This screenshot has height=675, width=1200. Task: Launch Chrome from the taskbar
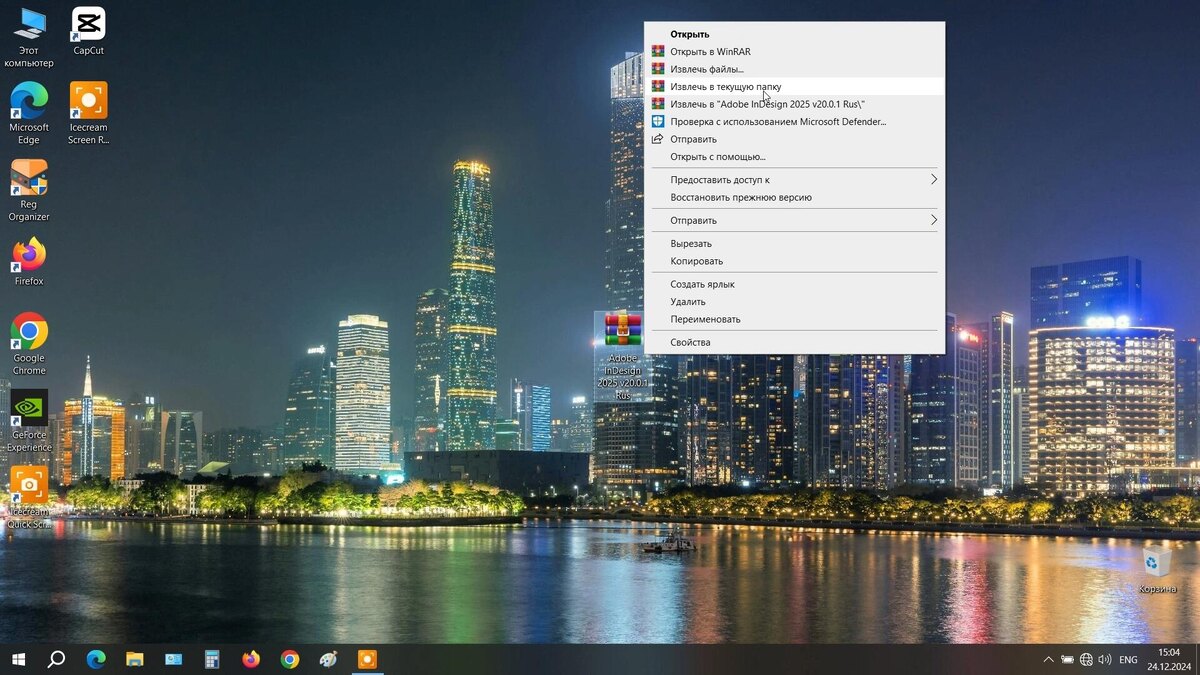[290, 659]
